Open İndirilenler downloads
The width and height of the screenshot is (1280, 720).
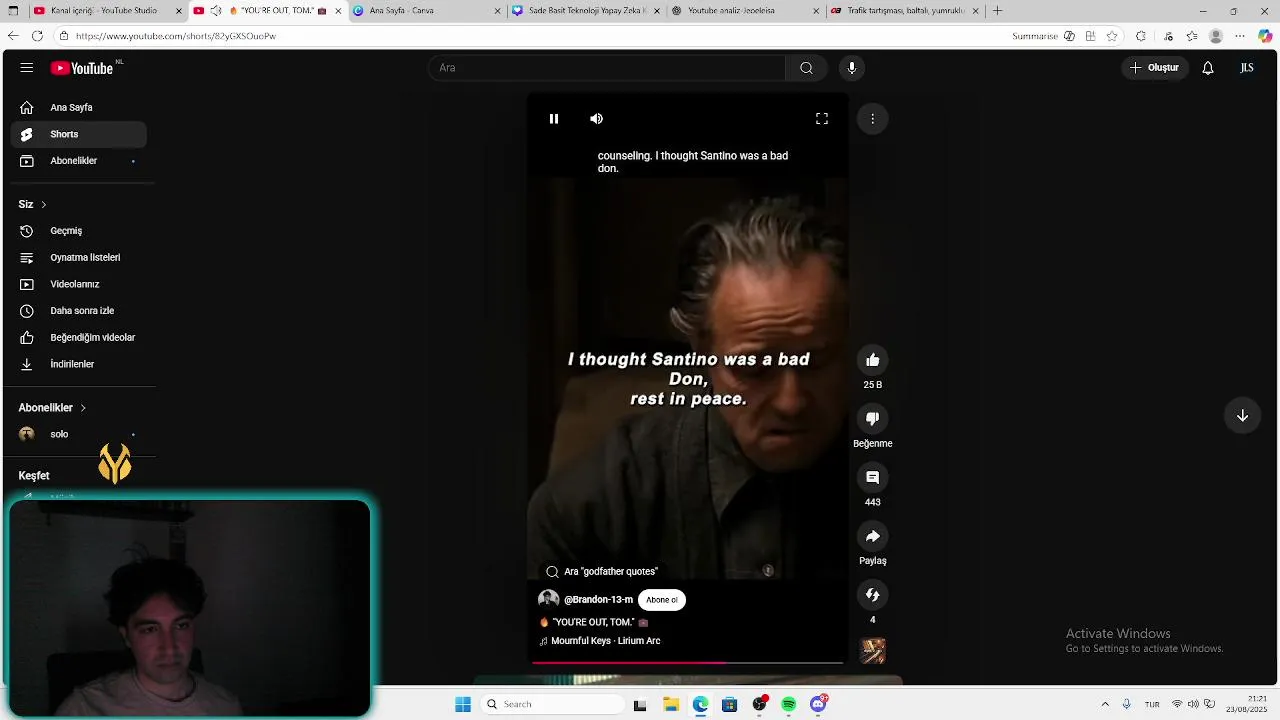tap(79, 364)
